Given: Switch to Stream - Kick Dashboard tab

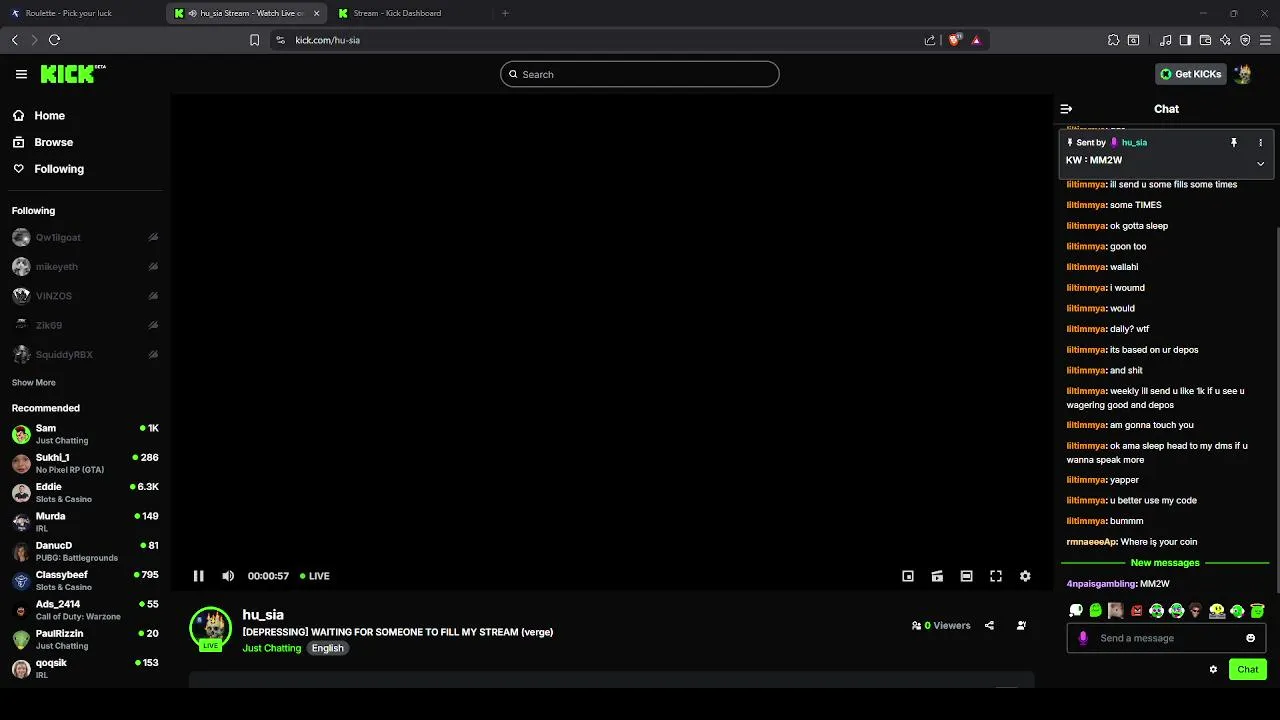Looking at the screenshot, I should (x=410, y=13).
